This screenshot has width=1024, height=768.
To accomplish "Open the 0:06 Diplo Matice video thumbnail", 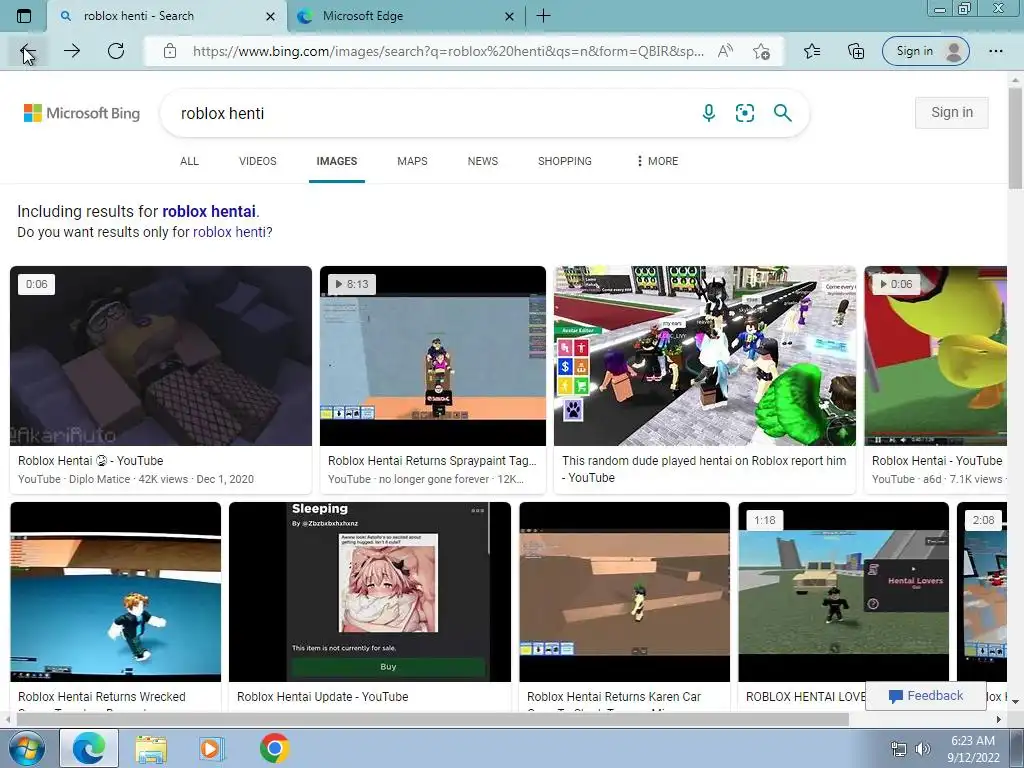I will tap(161, 356).
